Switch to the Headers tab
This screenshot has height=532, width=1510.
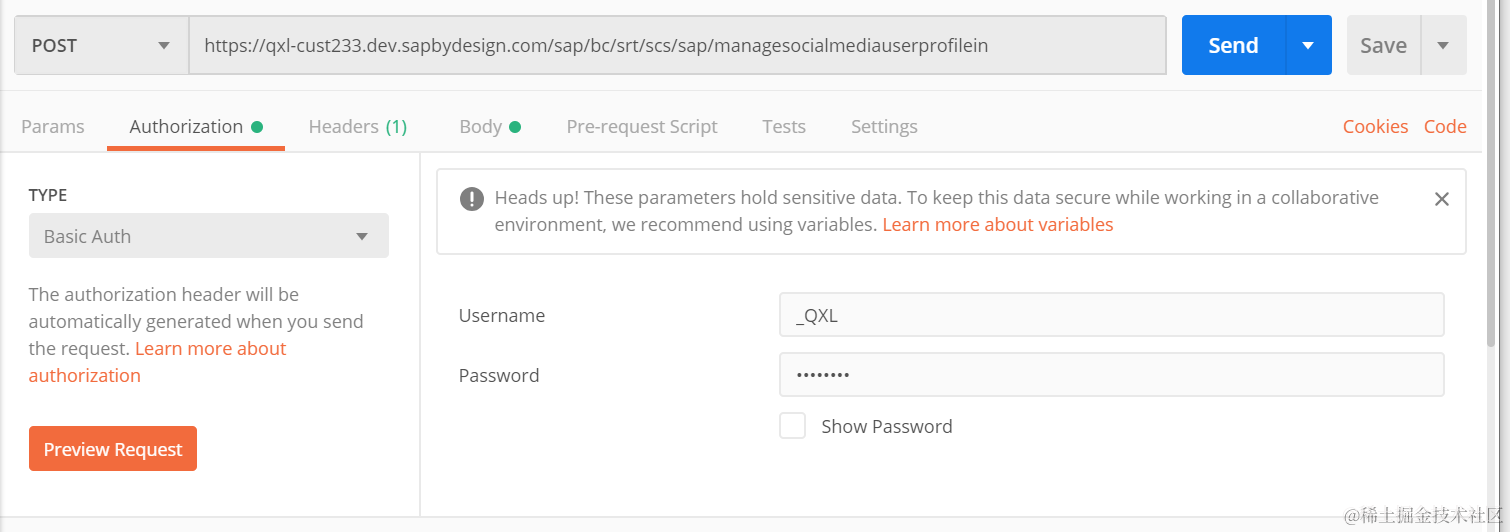point(357,127)
